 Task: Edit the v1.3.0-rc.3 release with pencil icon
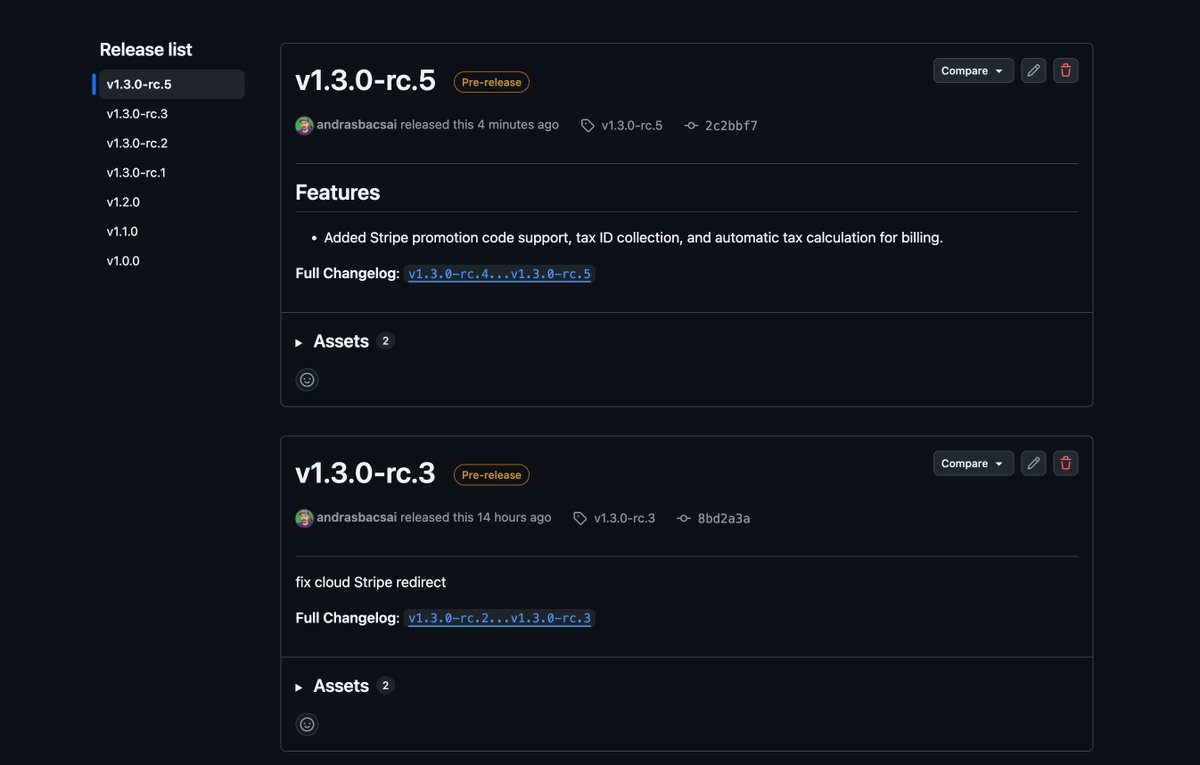coord(1034,463)
